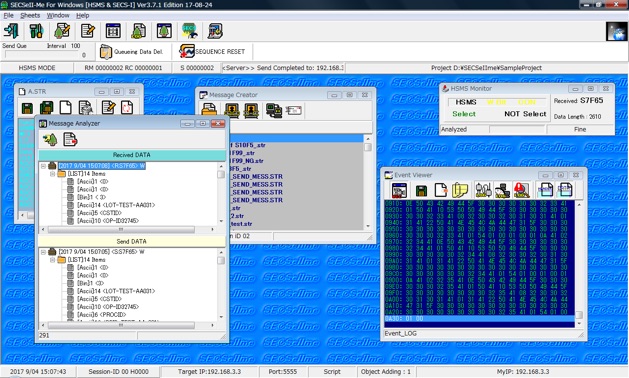The height and width of the screenshot is (378, 629).
Task: Click the blank new page icon in A.STR
Action: click(x=65, y=108)
